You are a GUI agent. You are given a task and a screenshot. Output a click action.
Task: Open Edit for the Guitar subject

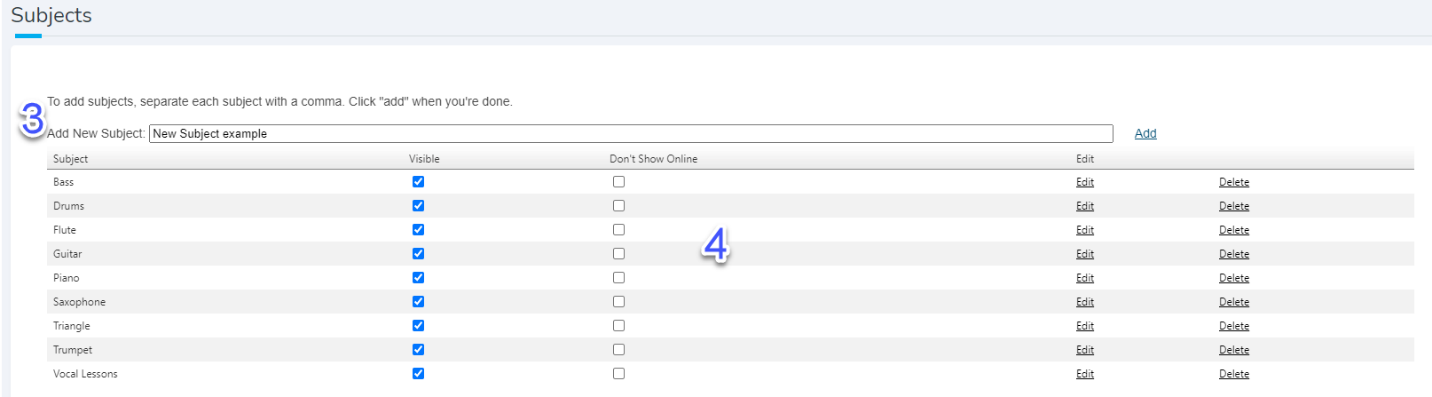1084,254
